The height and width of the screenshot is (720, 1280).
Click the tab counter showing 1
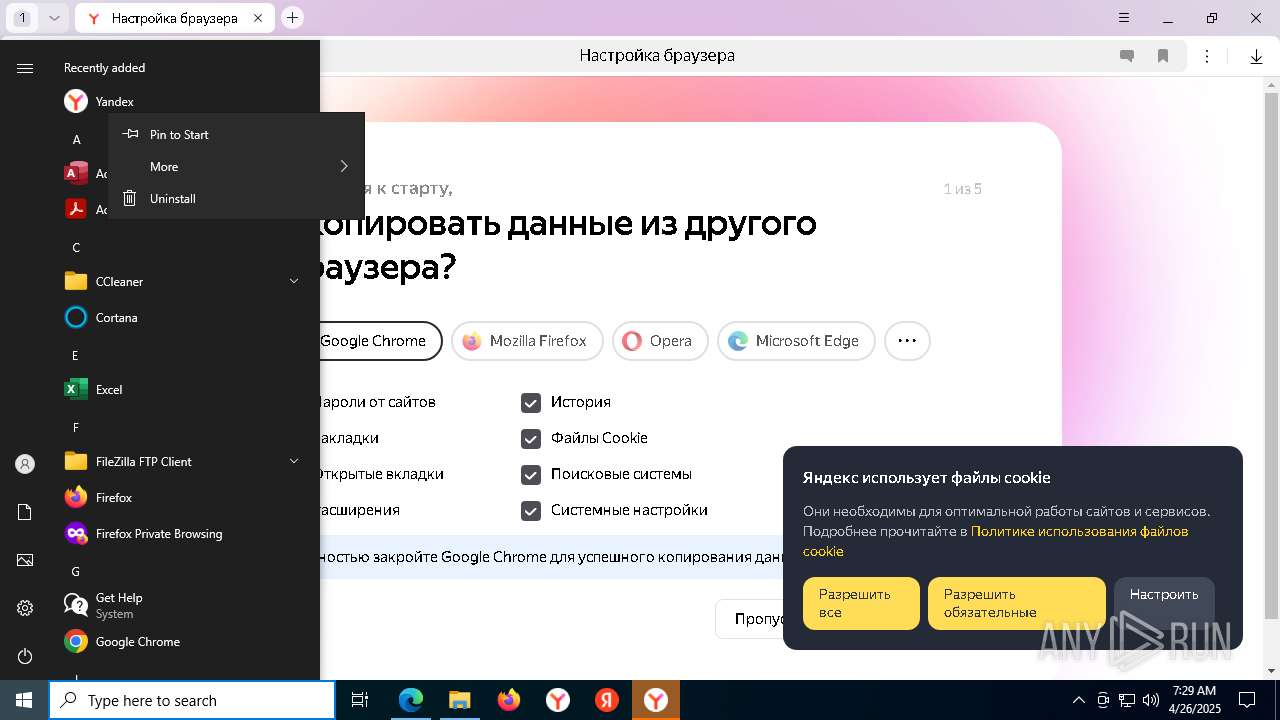[23, 18]
